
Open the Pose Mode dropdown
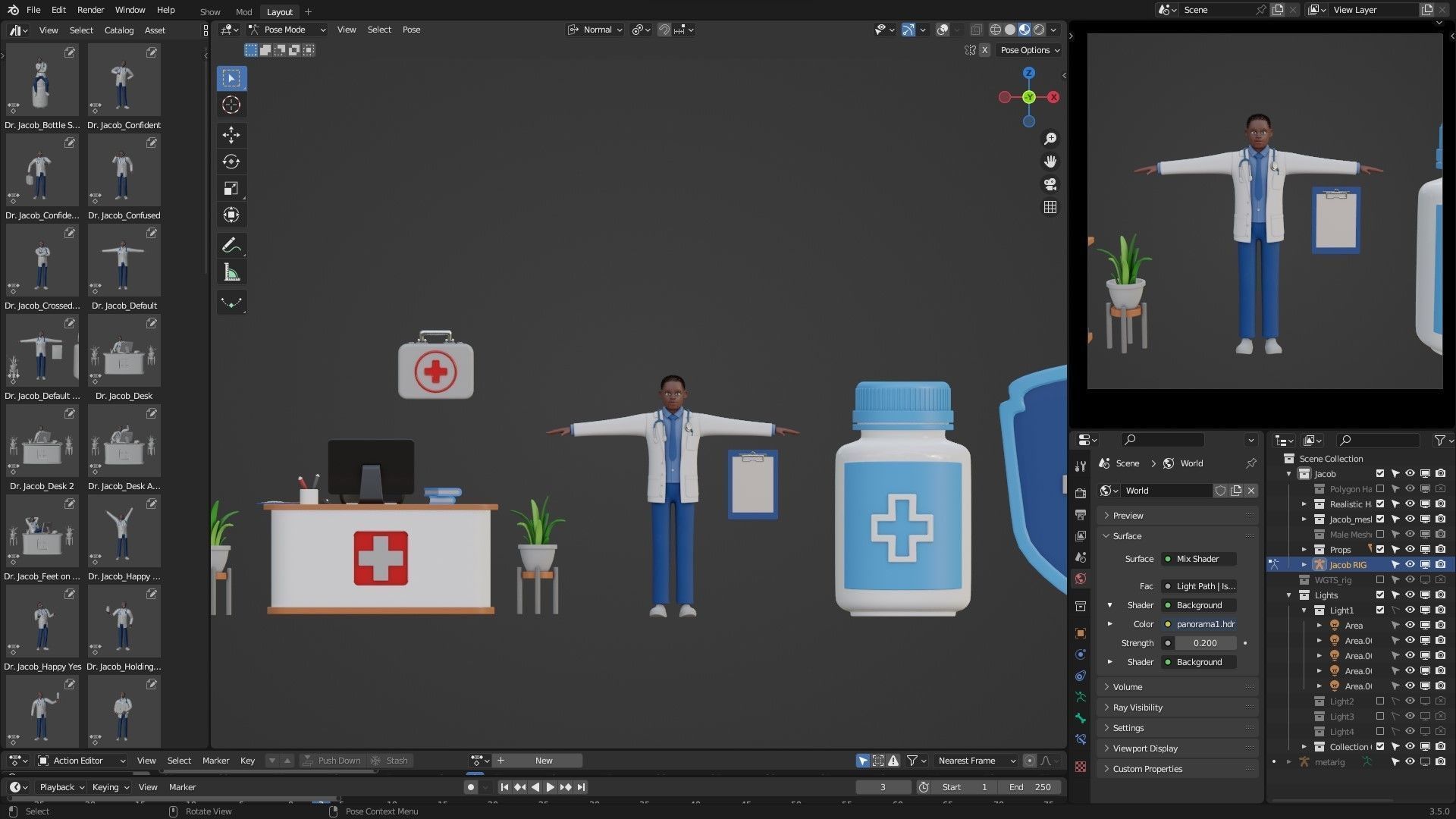[287, 30]
